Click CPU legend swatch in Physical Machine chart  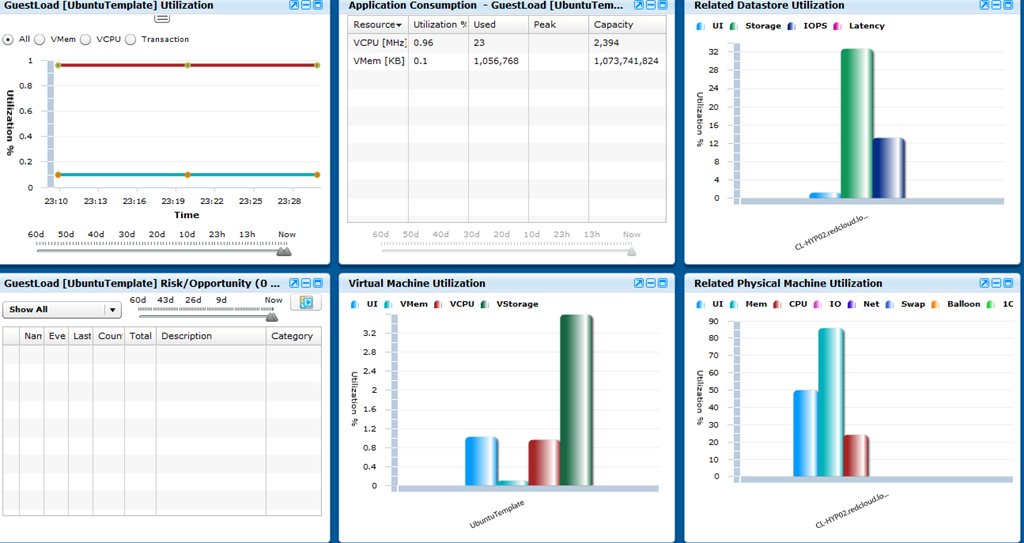tap(776, 304)
